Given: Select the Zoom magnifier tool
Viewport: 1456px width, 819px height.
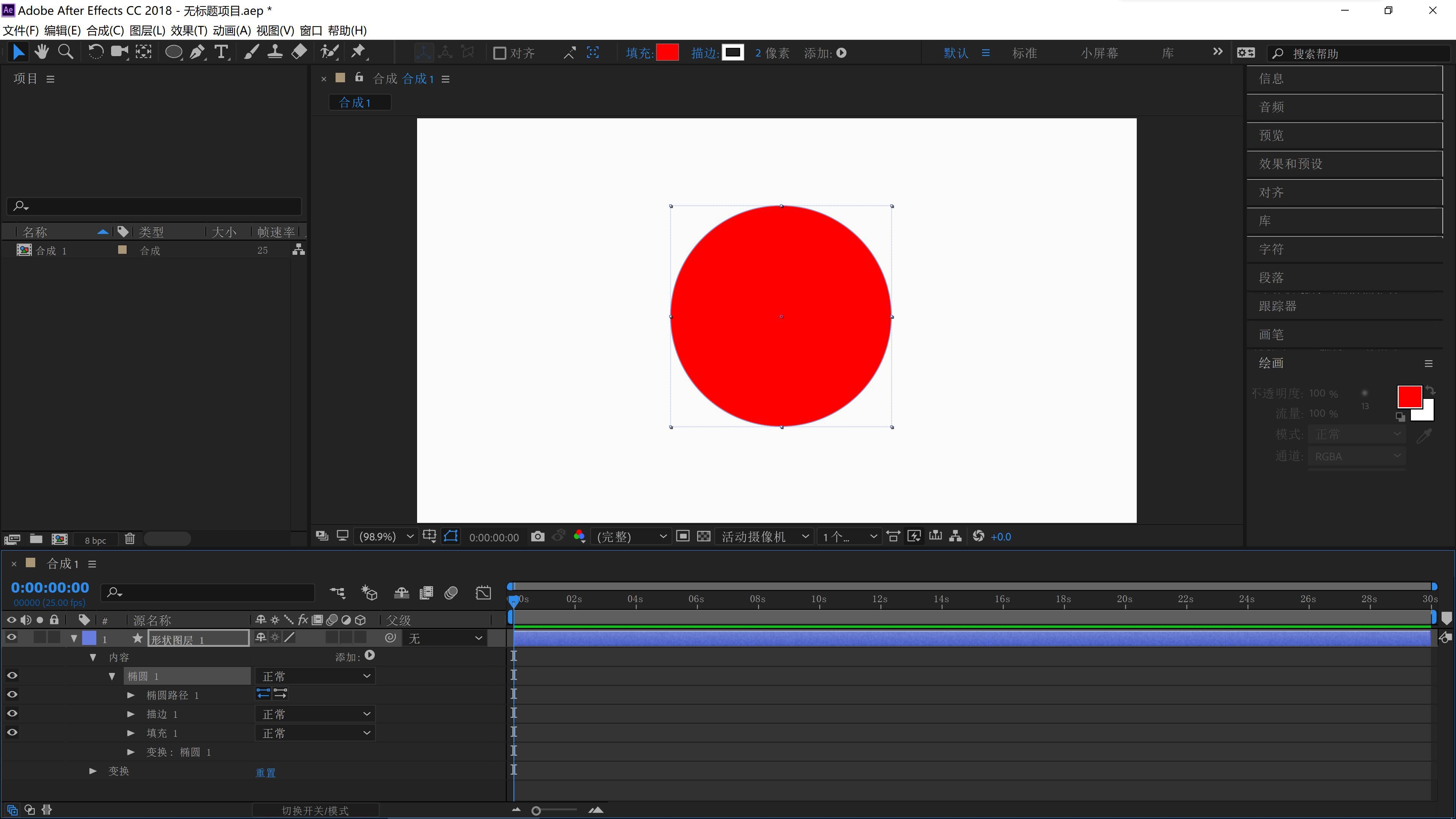Looking at the screenshot, I should [66, 53].
